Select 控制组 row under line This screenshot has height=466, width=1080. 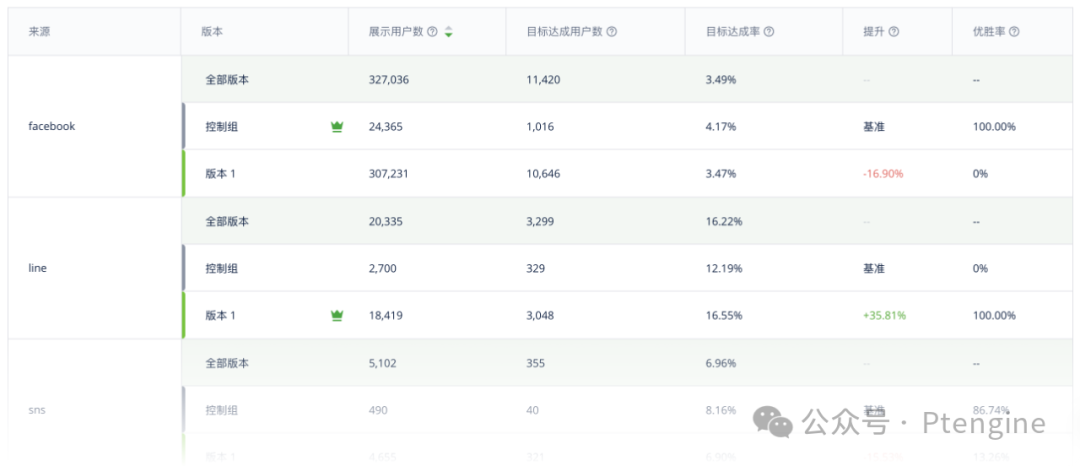222,269
